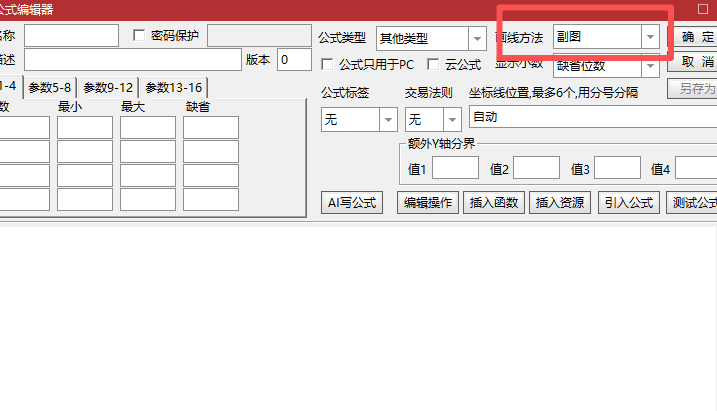This screenshot has width=717, height=411.
Task: Click first row 最大 parameter field
Action: pos(148,128)
